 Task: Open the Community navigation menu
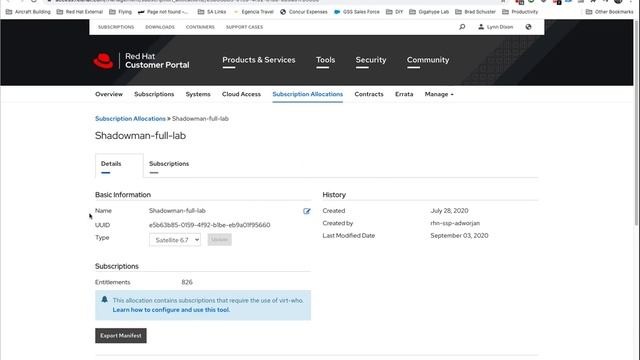point(428,60)
